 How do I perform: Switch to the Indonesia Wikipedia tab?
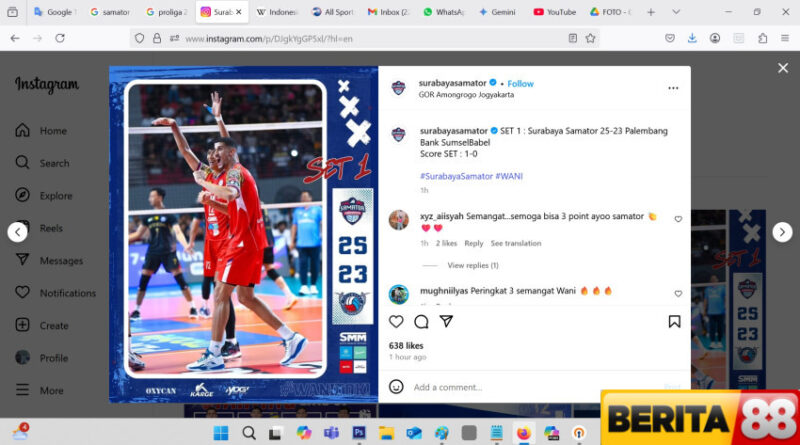coord(278,12)
